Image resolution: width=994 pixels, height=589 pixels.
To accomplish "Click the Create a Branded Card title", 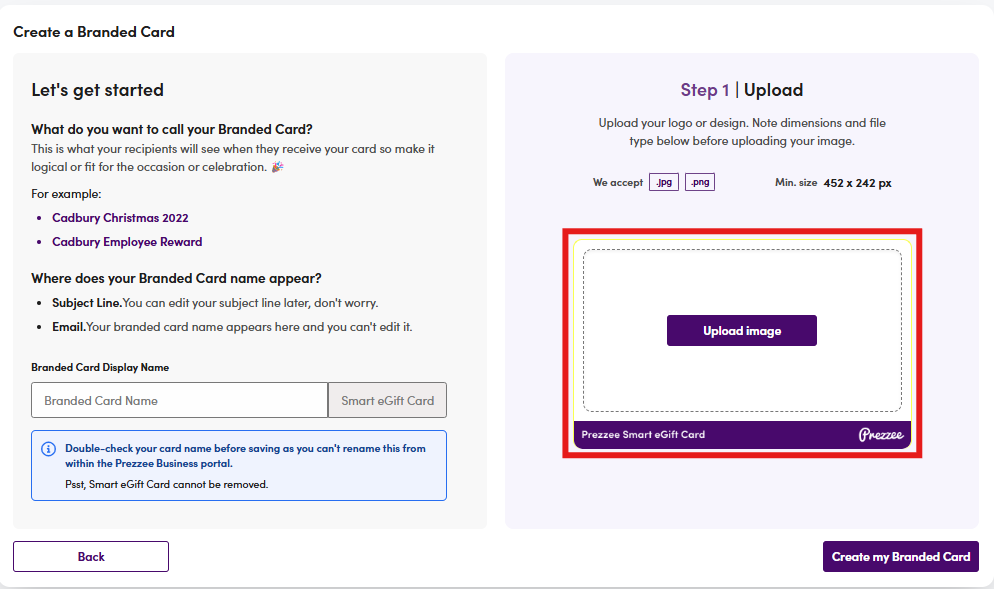I will click(x=94, y=32).
